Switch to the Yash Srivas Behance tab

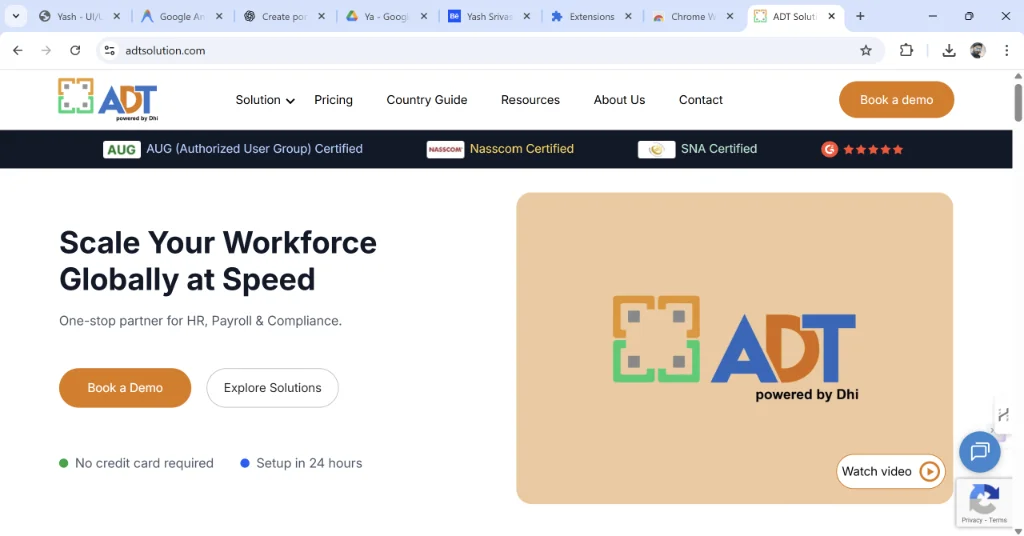point(489,16)
